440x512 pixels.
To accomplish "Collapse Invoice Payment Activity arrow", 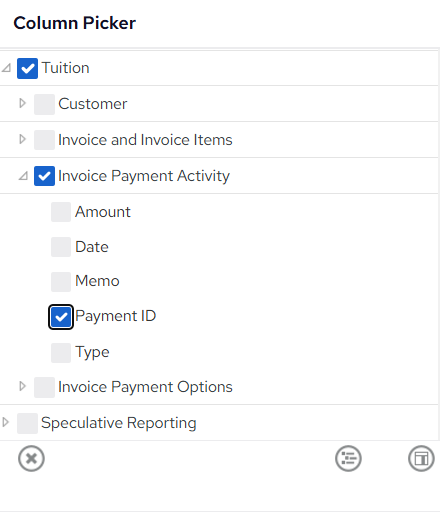I will (x=23, y=176).
